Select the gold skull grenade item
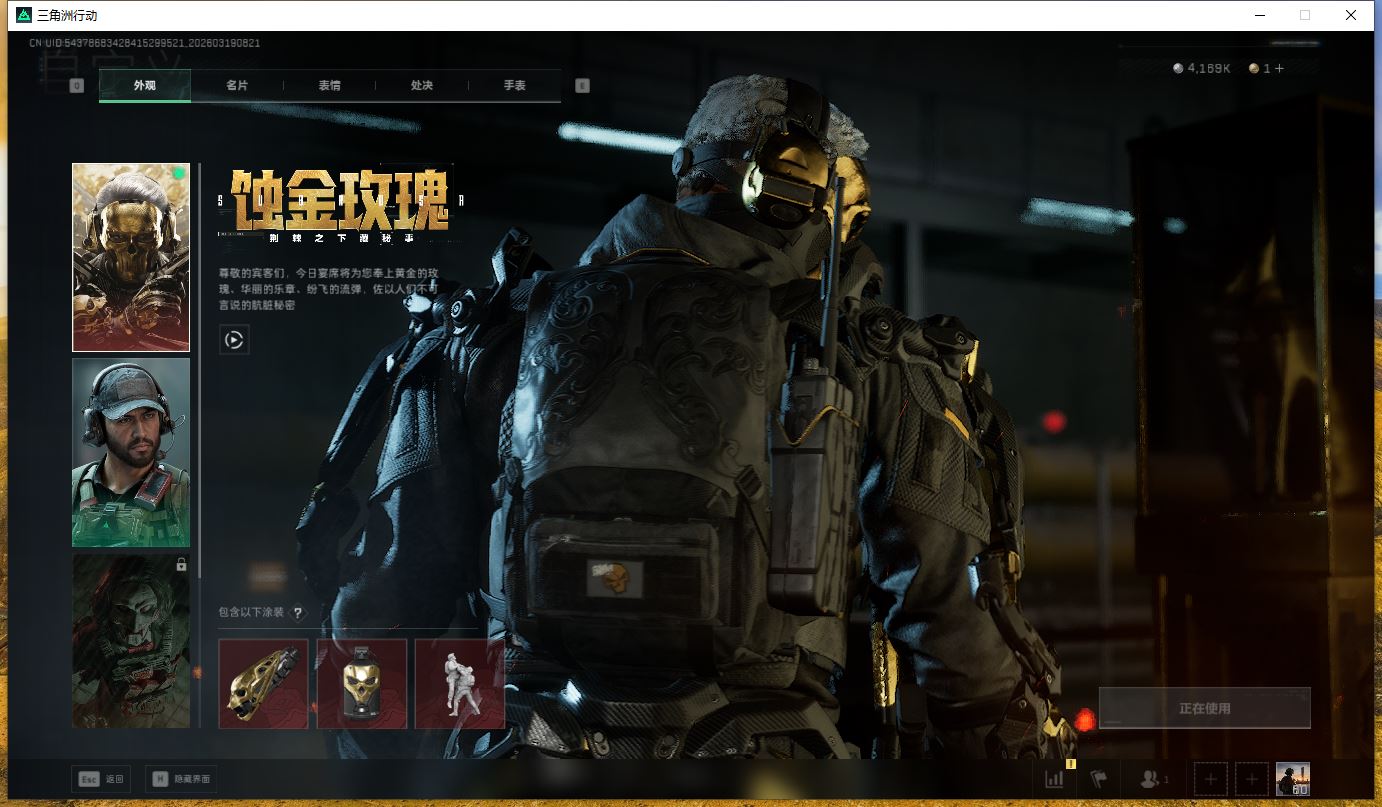 point(362,684)
